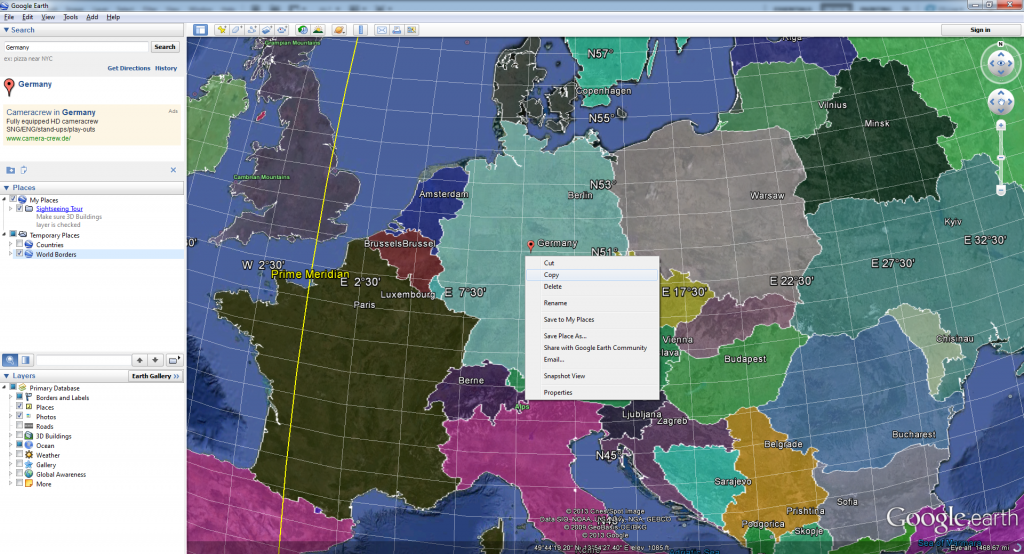Toggle the sidebar panel button
Screen dimensions: 1024x554
200,30
